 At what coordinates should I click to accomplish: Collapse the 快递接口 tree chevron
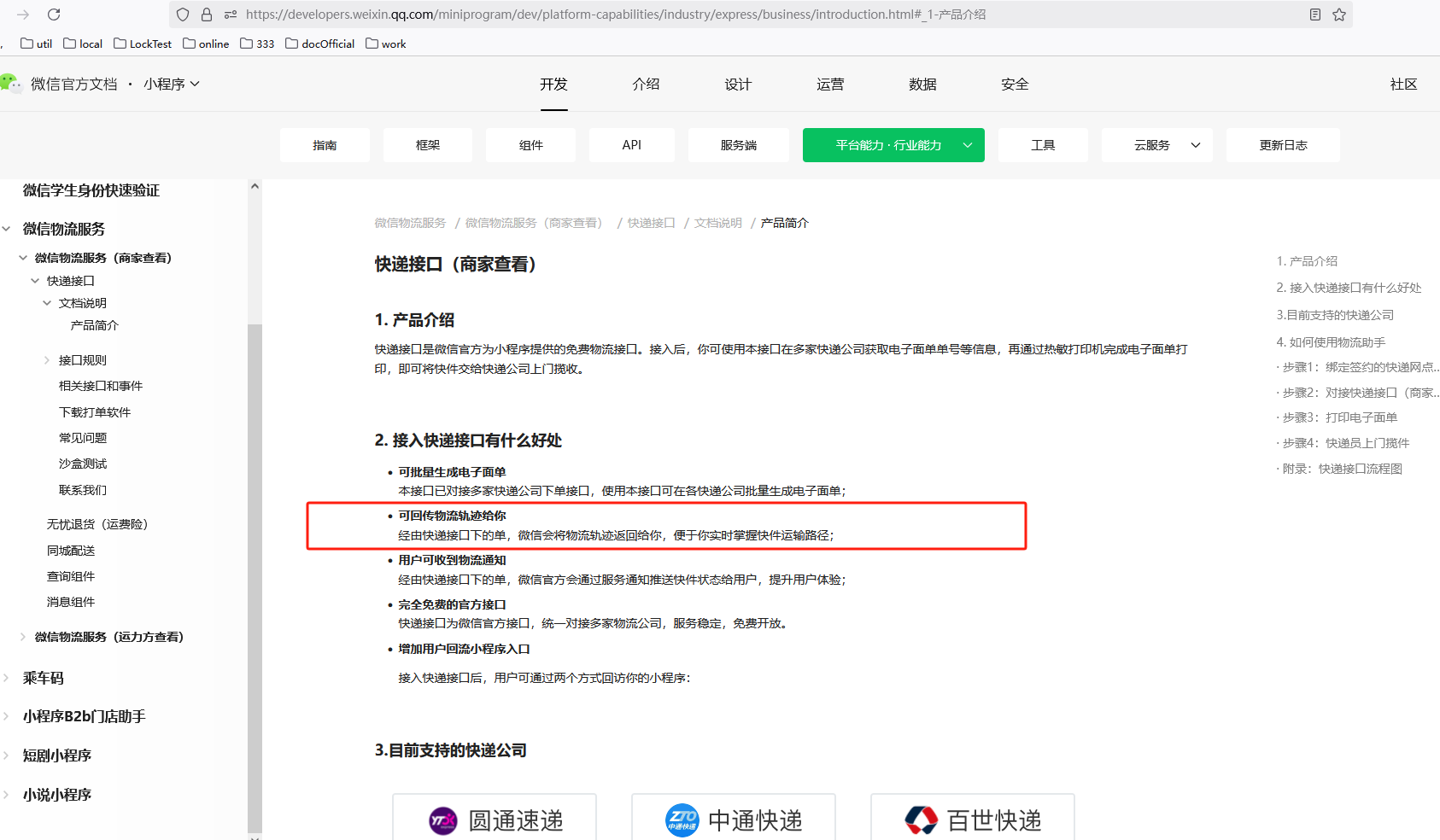(x=35, y=281)
